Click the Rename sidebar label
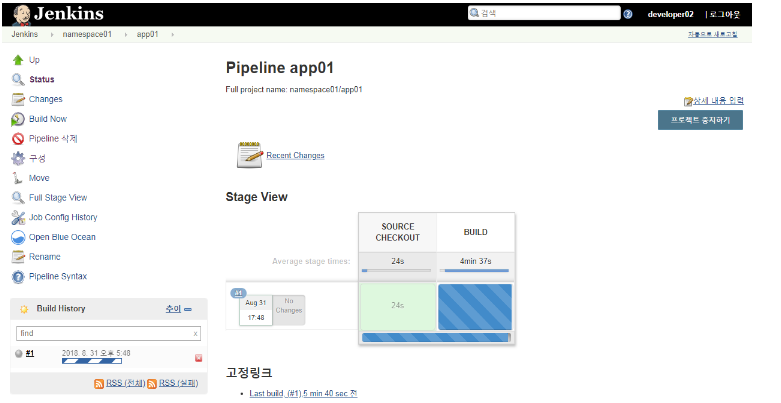This screenshot has height=403, width=781. [45, 257]
